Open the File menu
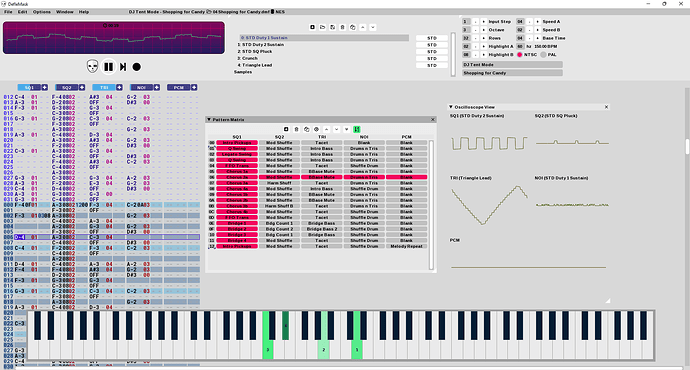Image resolution: width=690 pixels, height=370 pixels. (x=8, y=12)
